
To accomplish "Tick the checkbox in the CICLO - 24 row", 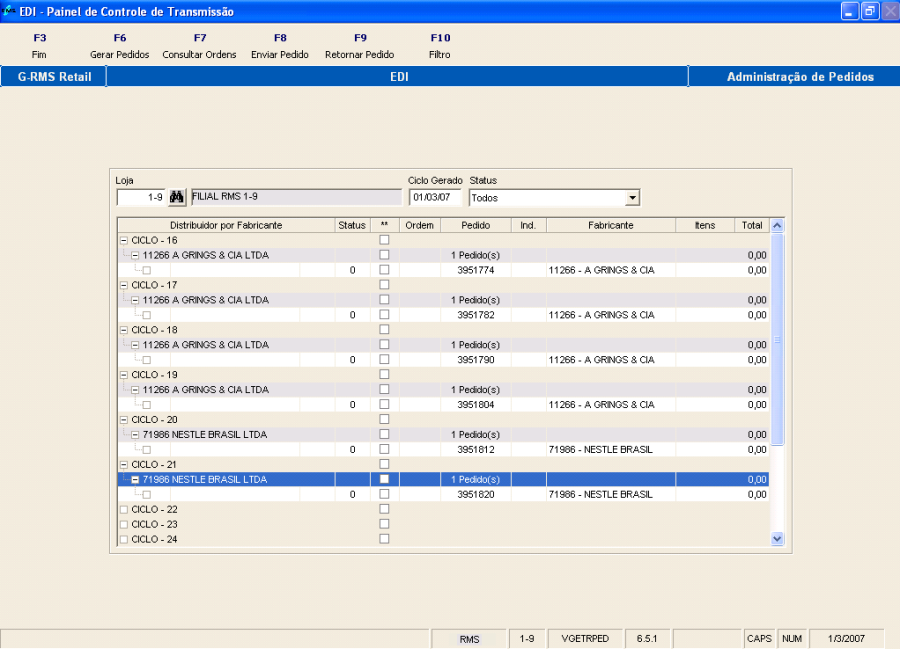I will pos(385,539).
